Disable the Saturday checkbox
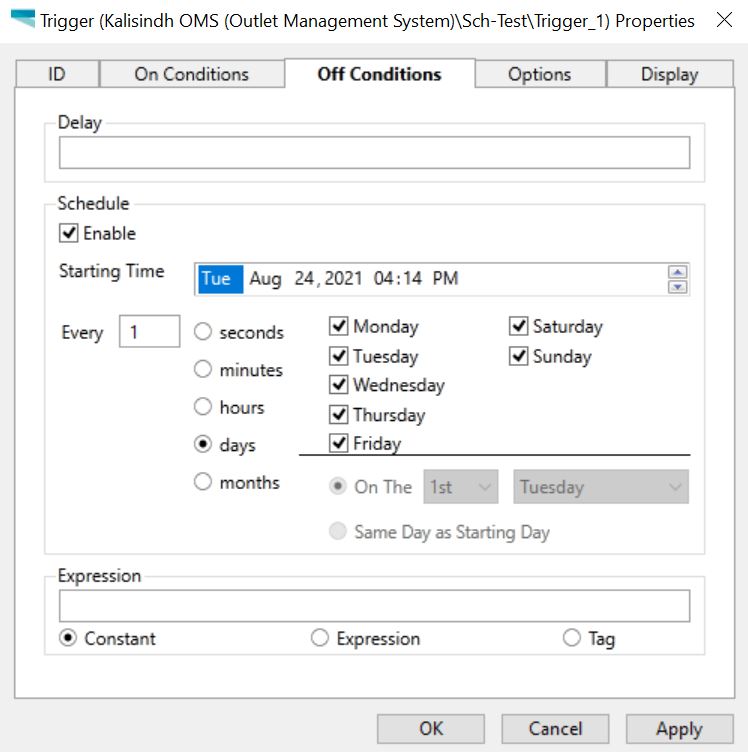This screenshot has height=752, width=748. [518, 327]
